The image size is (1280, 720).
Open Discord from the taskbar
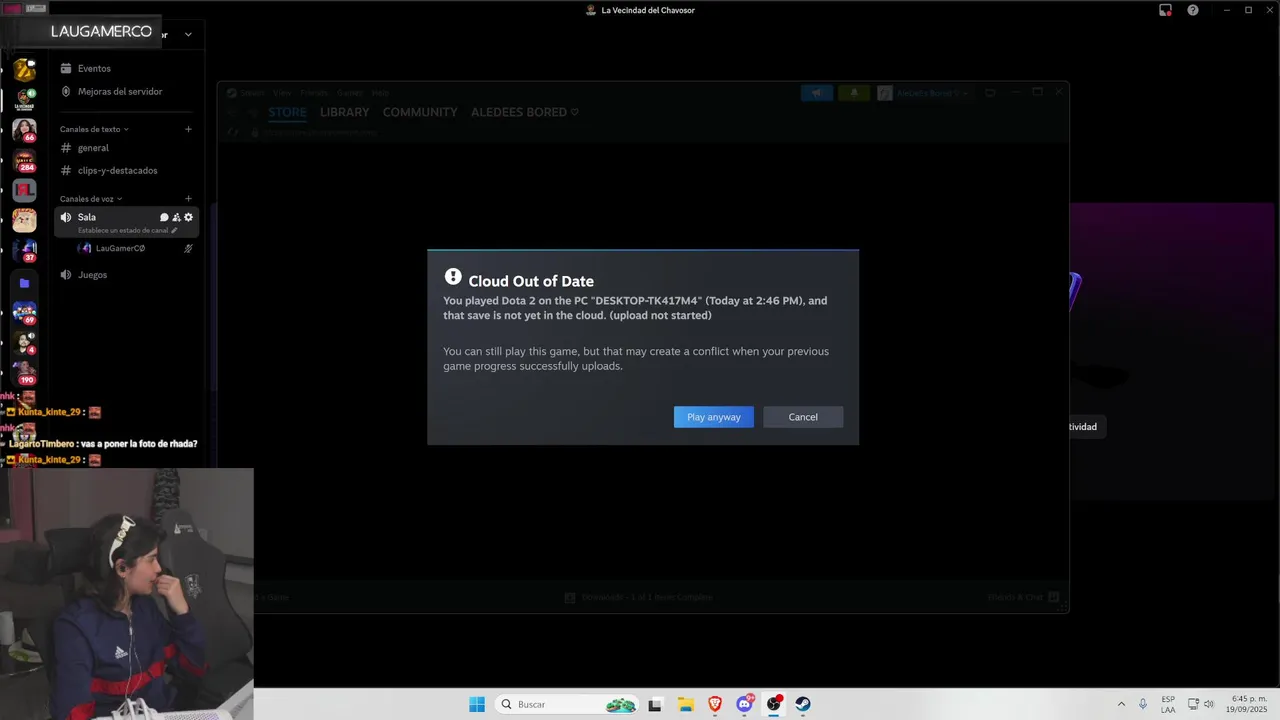pos(744,704)
